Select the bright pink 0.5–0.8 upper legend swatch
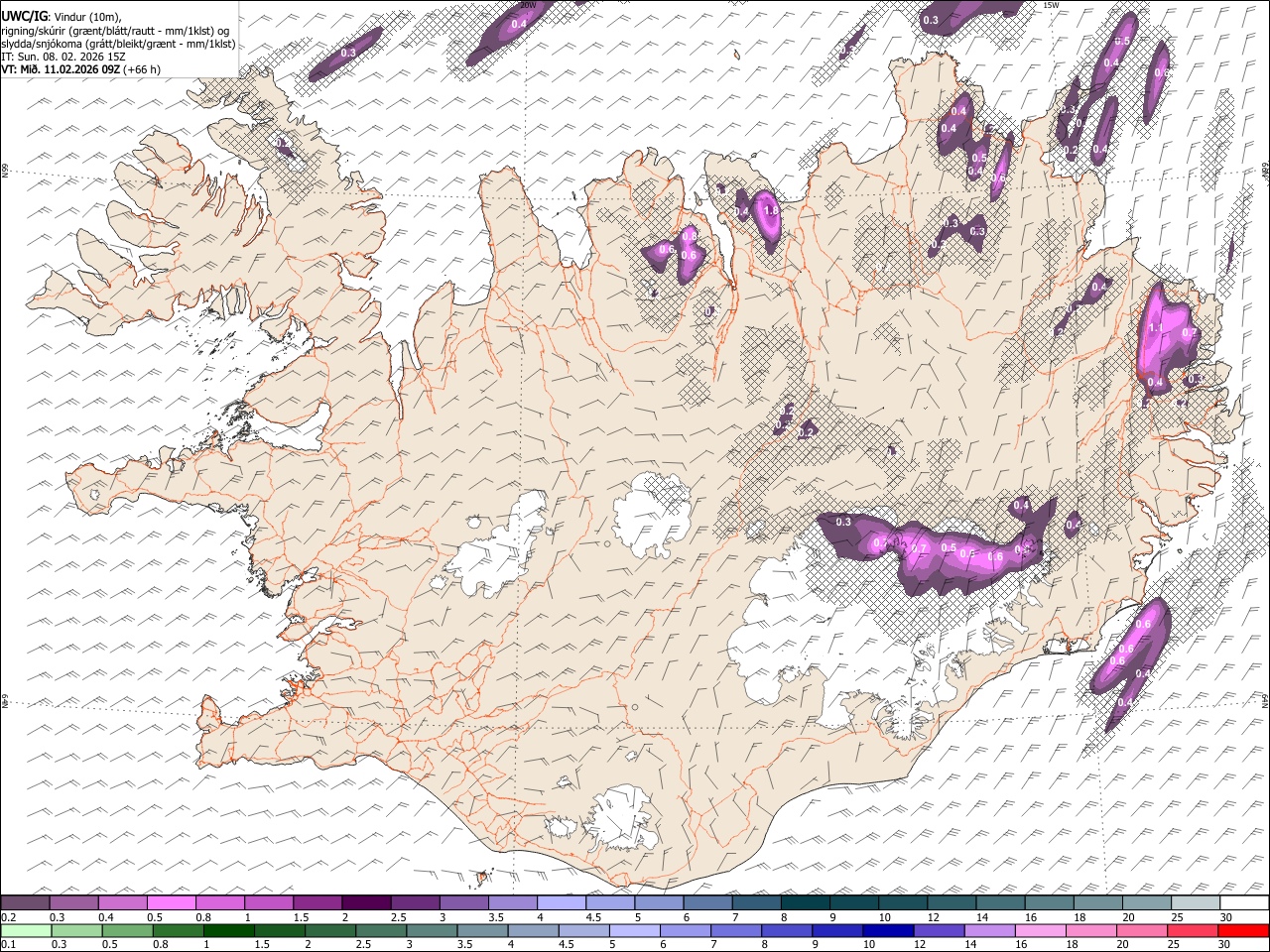Viewport: 1270px width, 952px height. point(172,902)
